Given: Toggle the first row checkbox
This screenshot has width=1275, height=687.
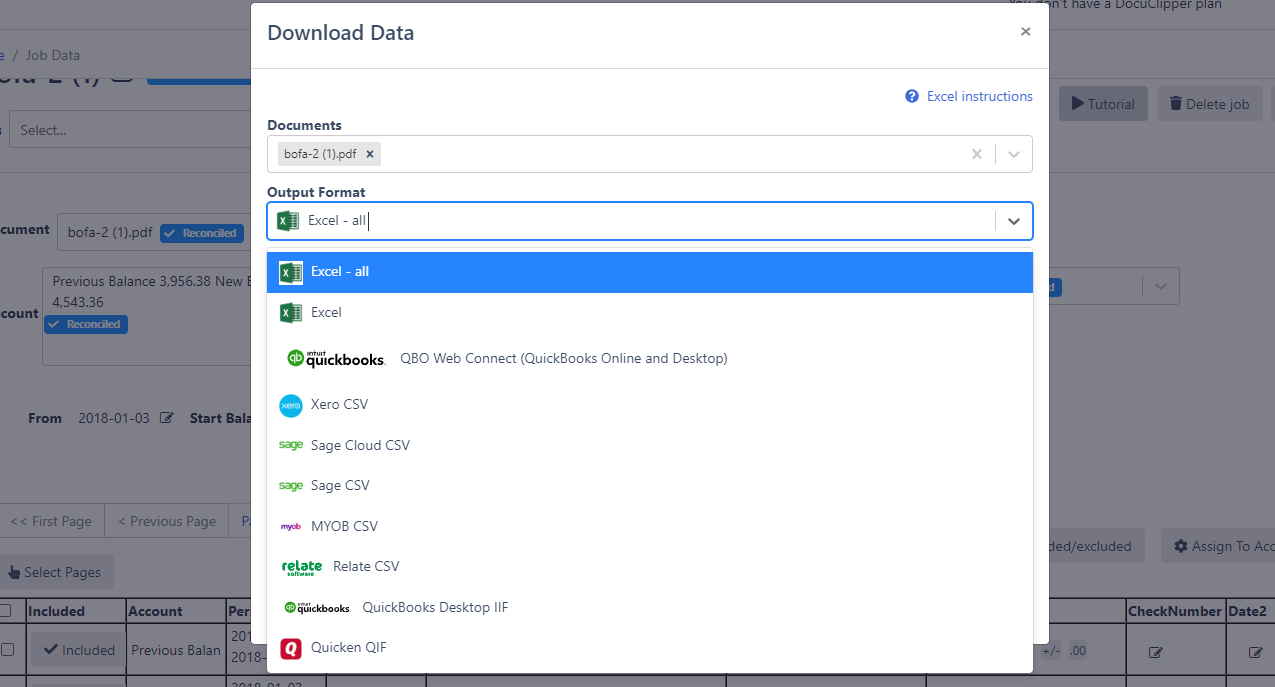Looking at the screenshot, I should (x=8, y=650).
